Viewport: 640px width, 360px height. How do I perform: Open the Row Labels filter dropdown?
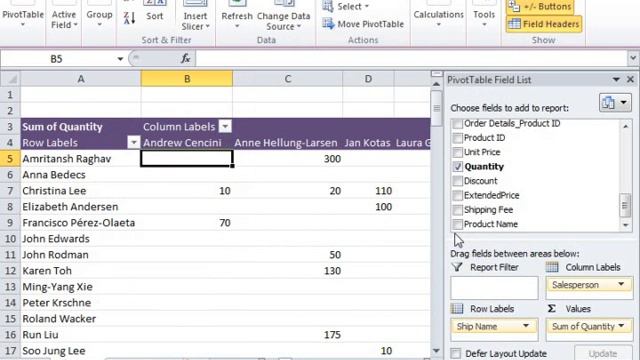point(133,142)
